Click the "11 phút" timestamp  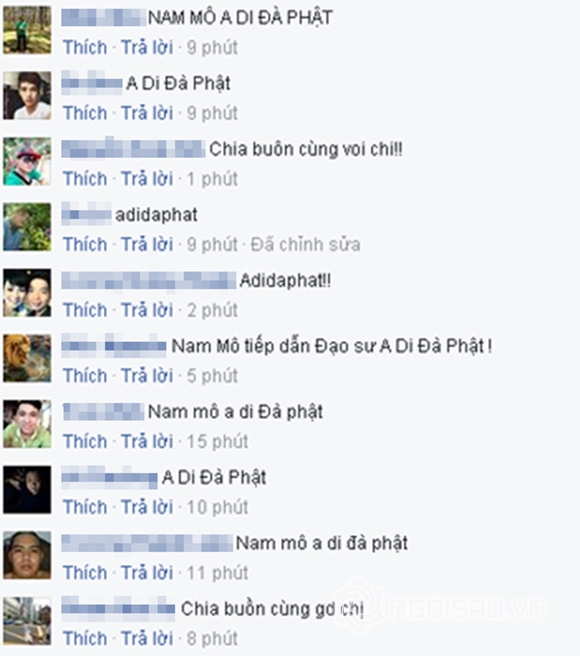pos(217,573)
